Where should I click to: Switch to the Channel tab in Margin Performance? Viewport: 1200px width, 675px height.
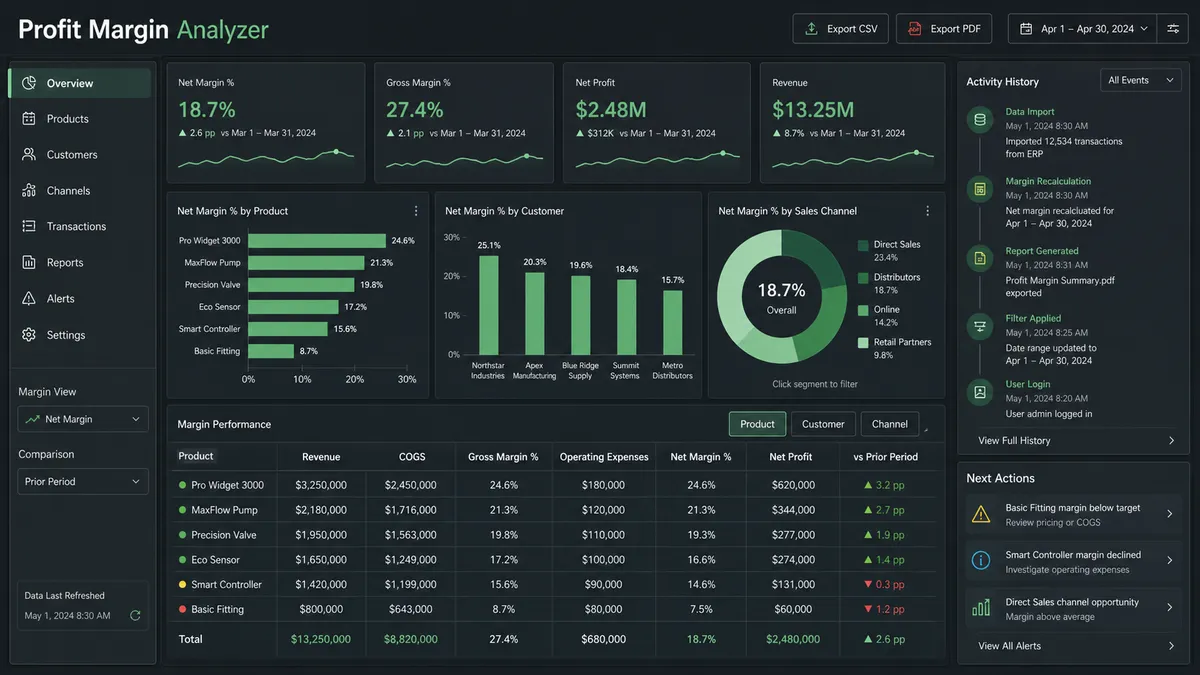coord(890,424)
